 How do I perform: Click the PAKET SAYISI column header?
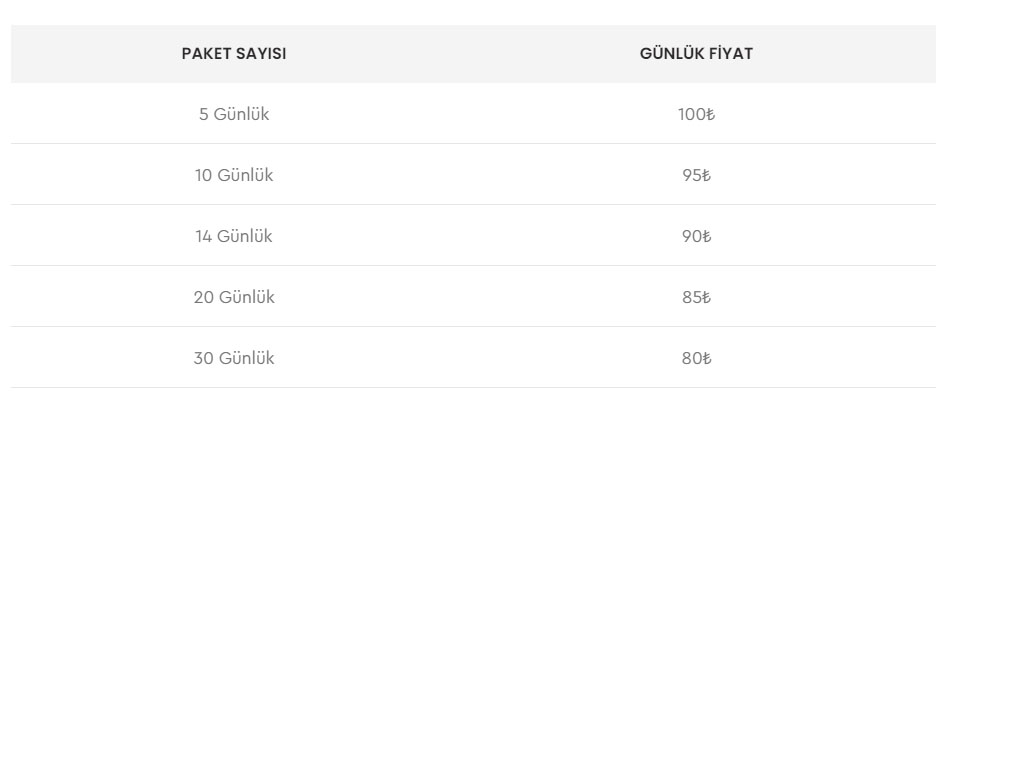[x=234, y=54]
